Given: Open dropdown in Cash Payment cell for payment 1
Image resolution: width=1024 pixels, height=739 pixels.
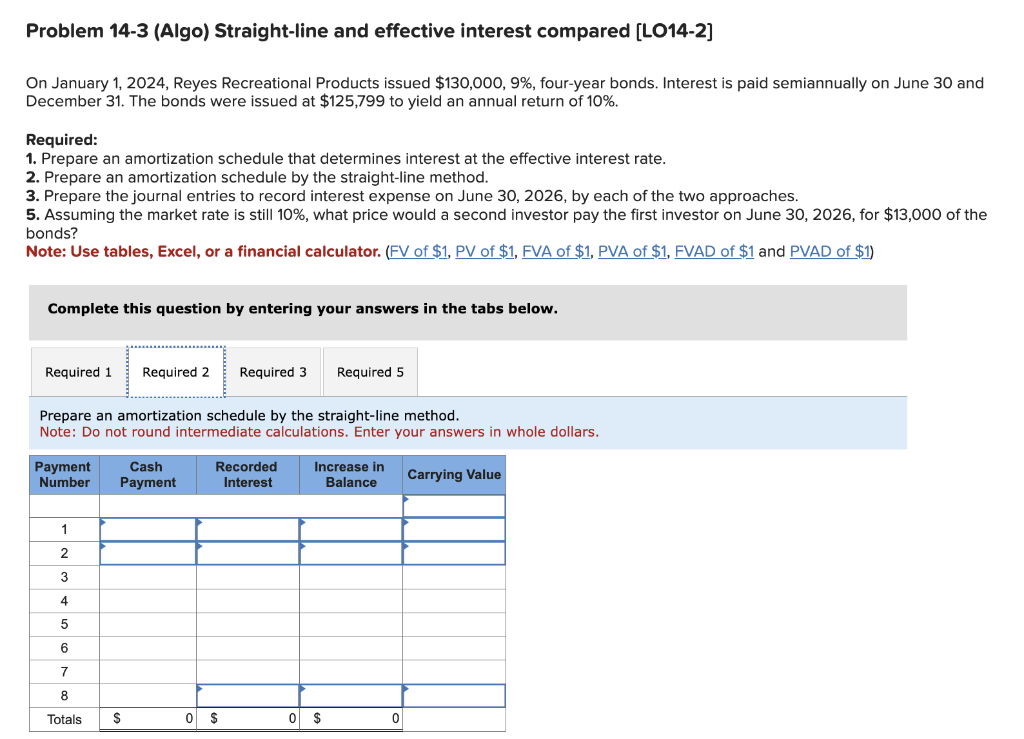Looking at the screenshot, I should [x=102, y=529].
